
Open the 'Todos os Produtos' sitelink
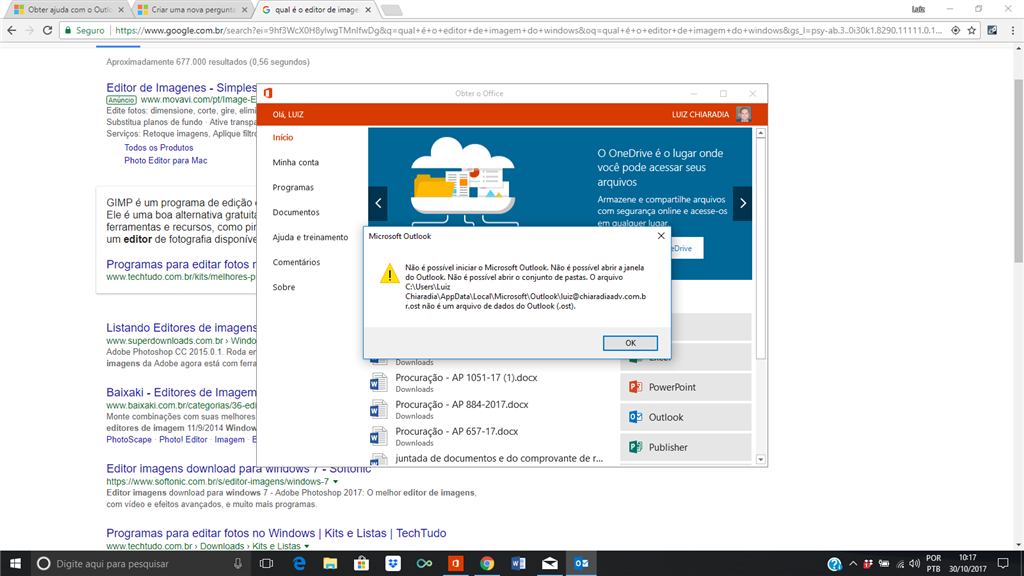tap(159, 148)
